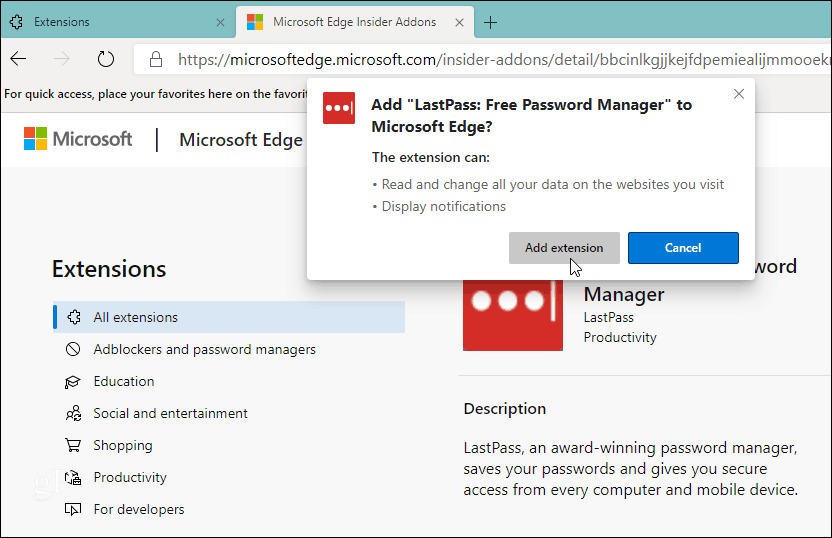Click the large red LastPass logo thumbnail
Viewport: 832px width, 538px height.
click(513, 315)
